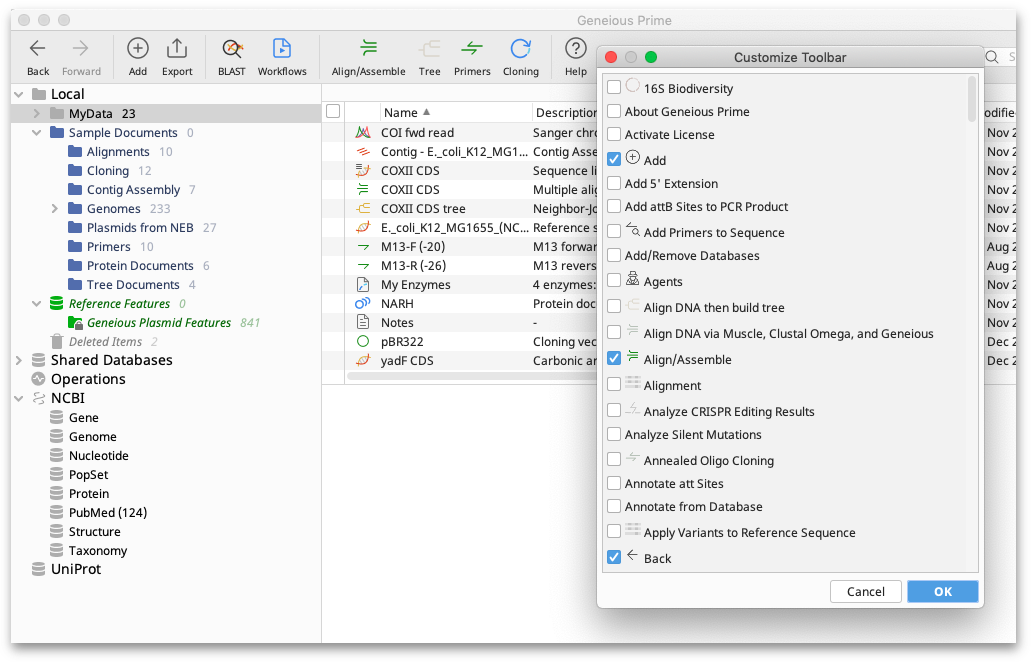Click the protein icon of NARH
This screenshot has width=1033, height=662.
[362, 304]
